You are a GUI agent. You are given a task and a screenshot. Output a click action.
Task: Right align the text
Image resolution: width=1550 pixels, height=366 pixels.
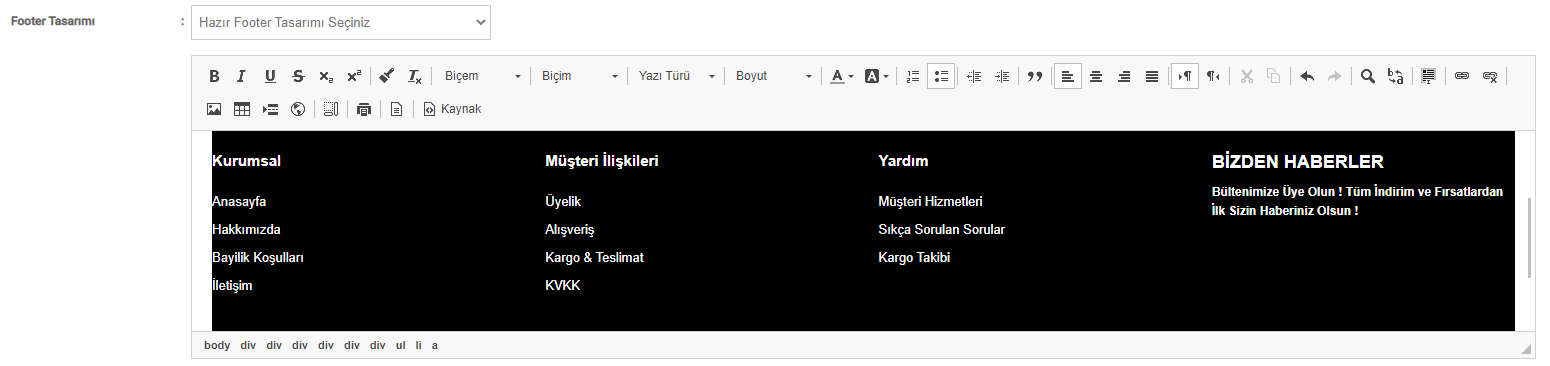[1124, 76]
